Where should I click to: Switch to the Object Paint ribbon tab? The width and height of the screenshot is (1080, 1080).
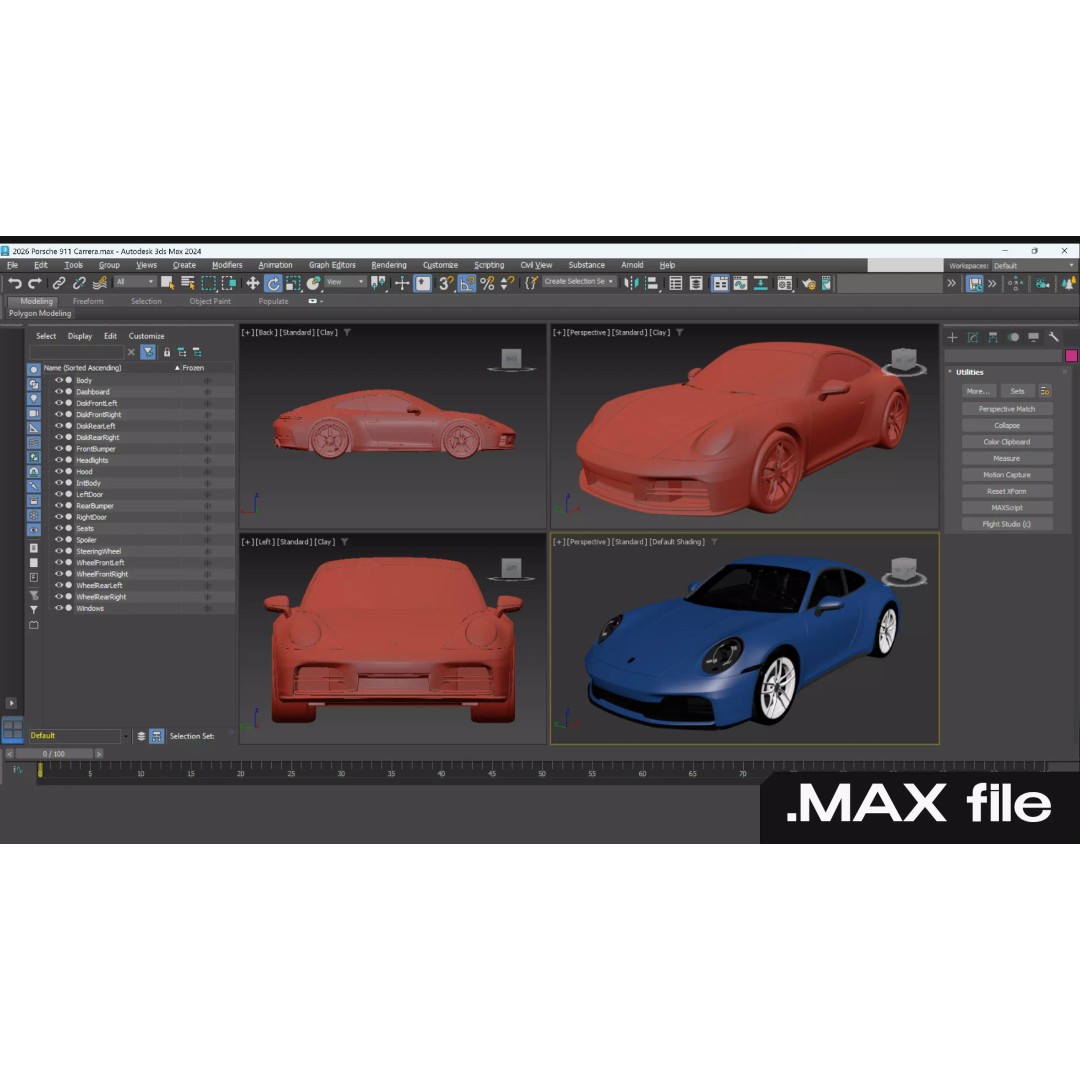pyautogui.click(x=210, y=301)
